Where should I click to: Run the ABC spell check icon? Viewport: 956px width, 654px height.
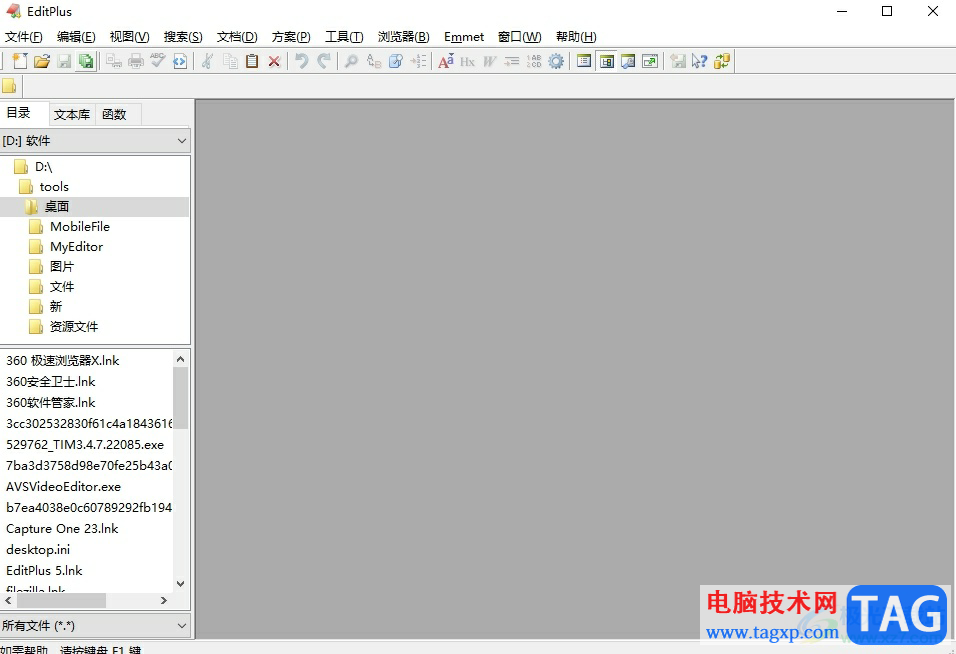(158, 61)
